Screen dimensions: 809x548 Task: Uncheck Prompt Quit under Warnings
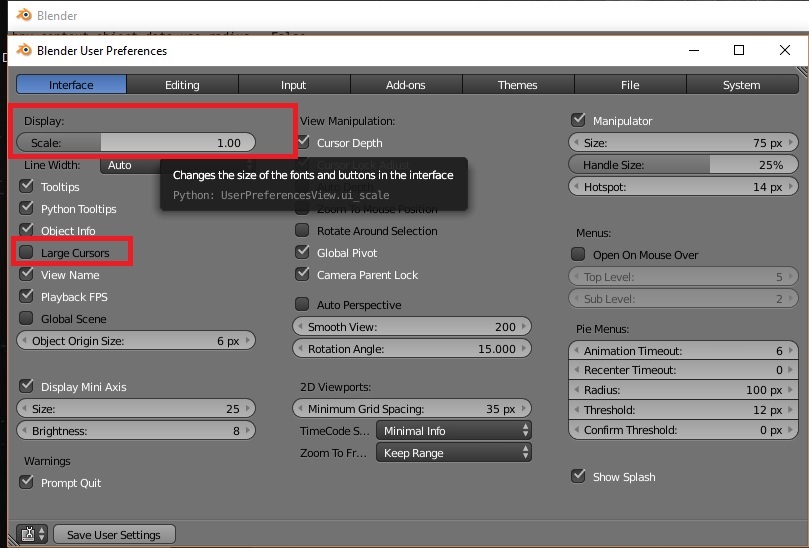[26, 482]
